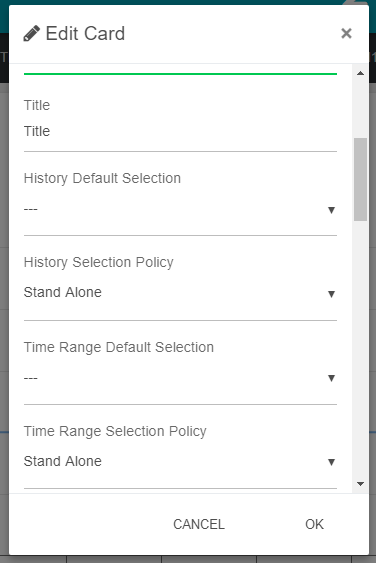
Task: Click the Edit Card heading text
Action: [85, 34]
